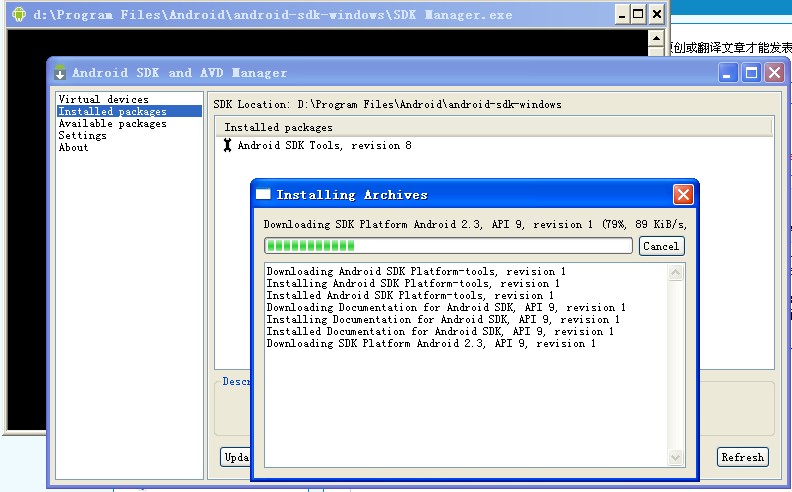The height and width of the screenshot is (492, 792).
Task: Click the Android SDK Tools wrench icon
Action: tap(227, 145)
